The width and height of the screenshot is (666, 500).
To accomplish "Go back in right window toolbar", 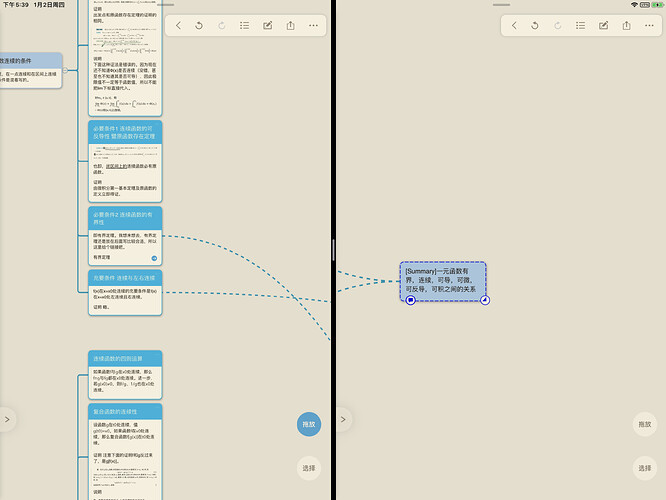I will 514,25.
